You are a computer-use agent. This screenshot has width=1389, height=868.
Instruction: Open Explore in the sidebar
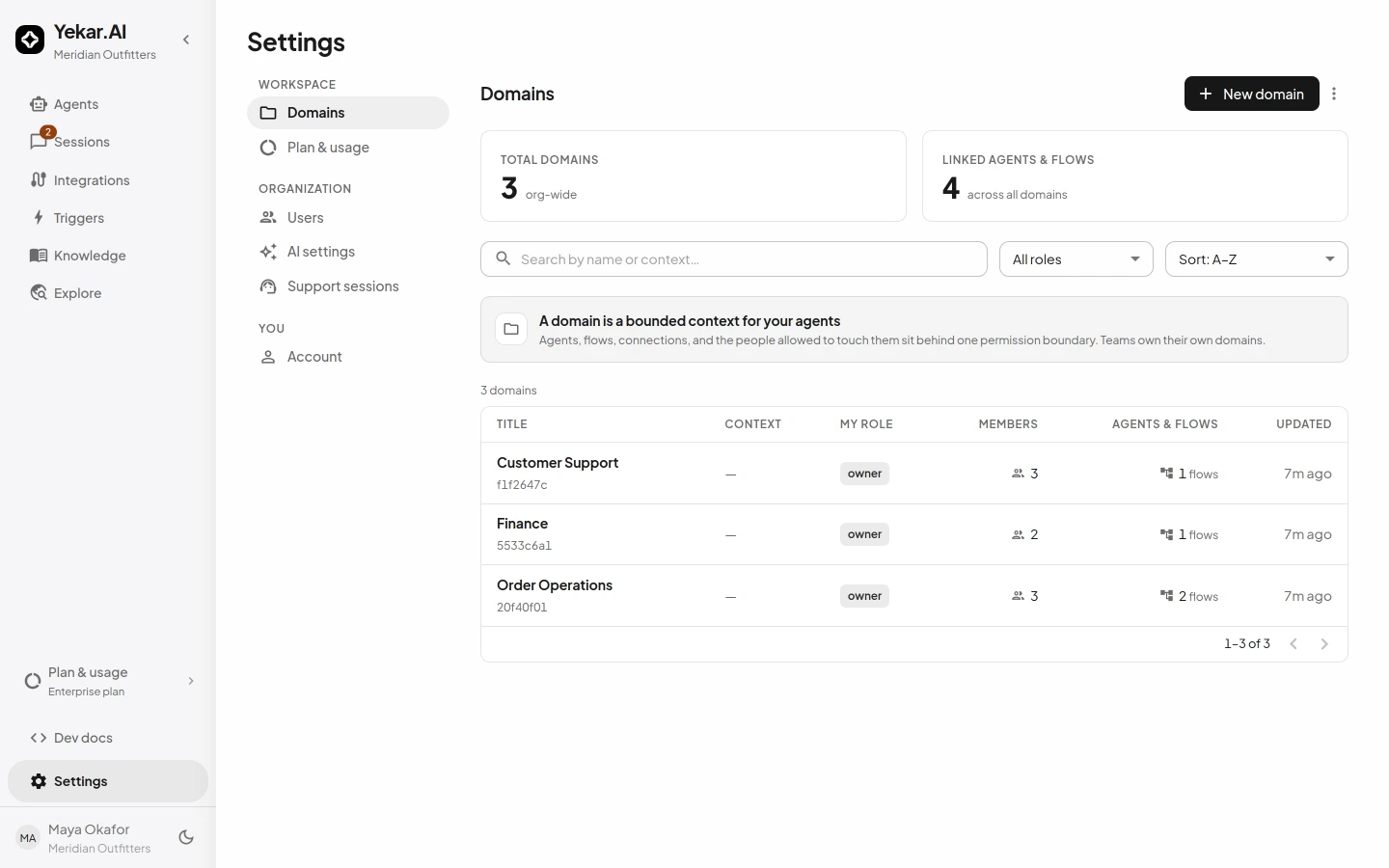[108, 293]
